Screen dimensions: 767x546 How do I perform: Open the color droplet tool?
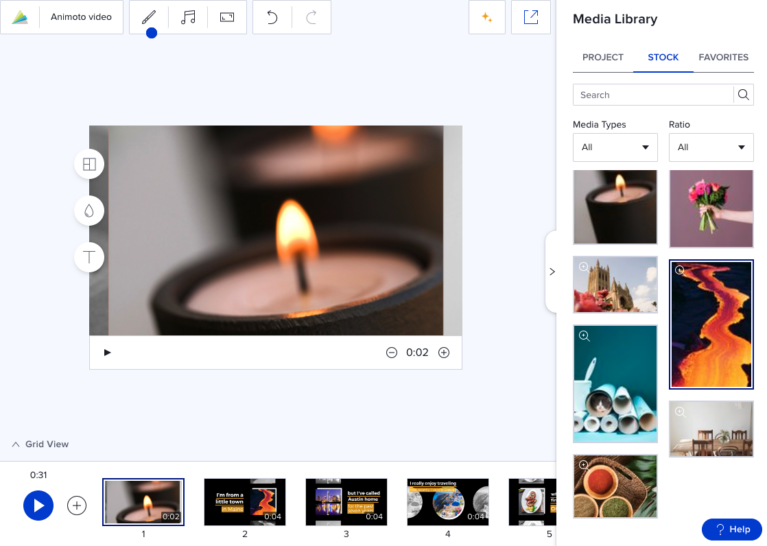coord(89,211)
